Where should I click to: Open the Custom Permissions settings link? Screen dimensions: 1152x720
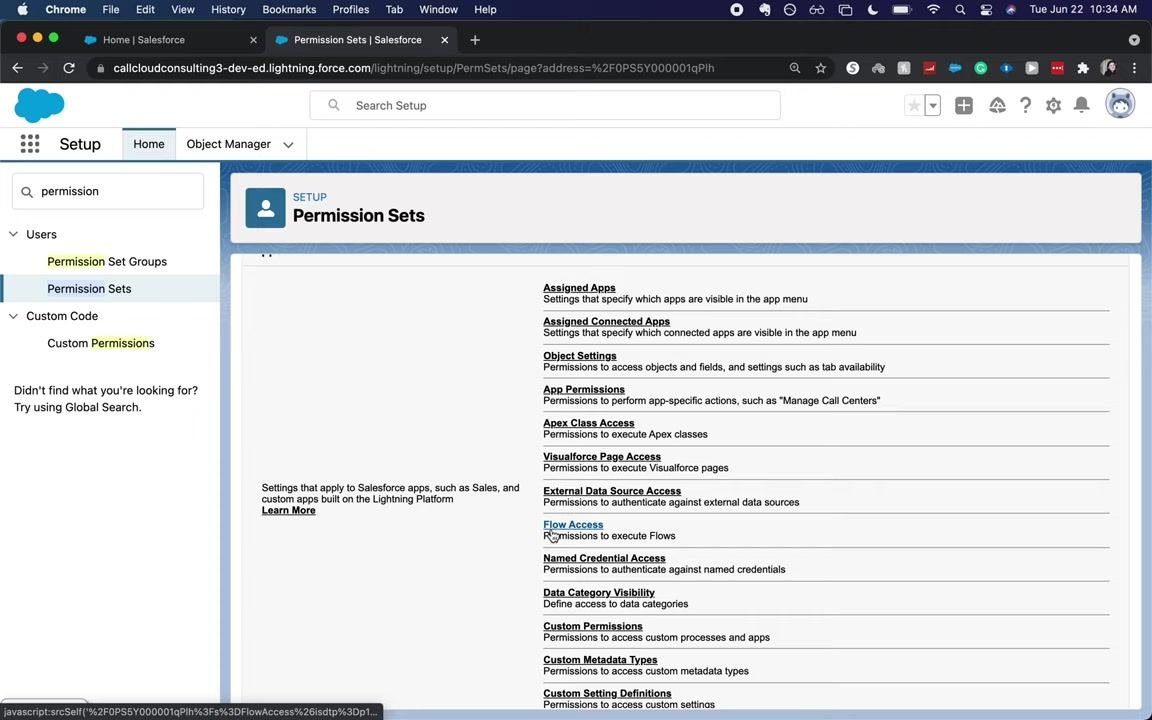click(593, 626)
